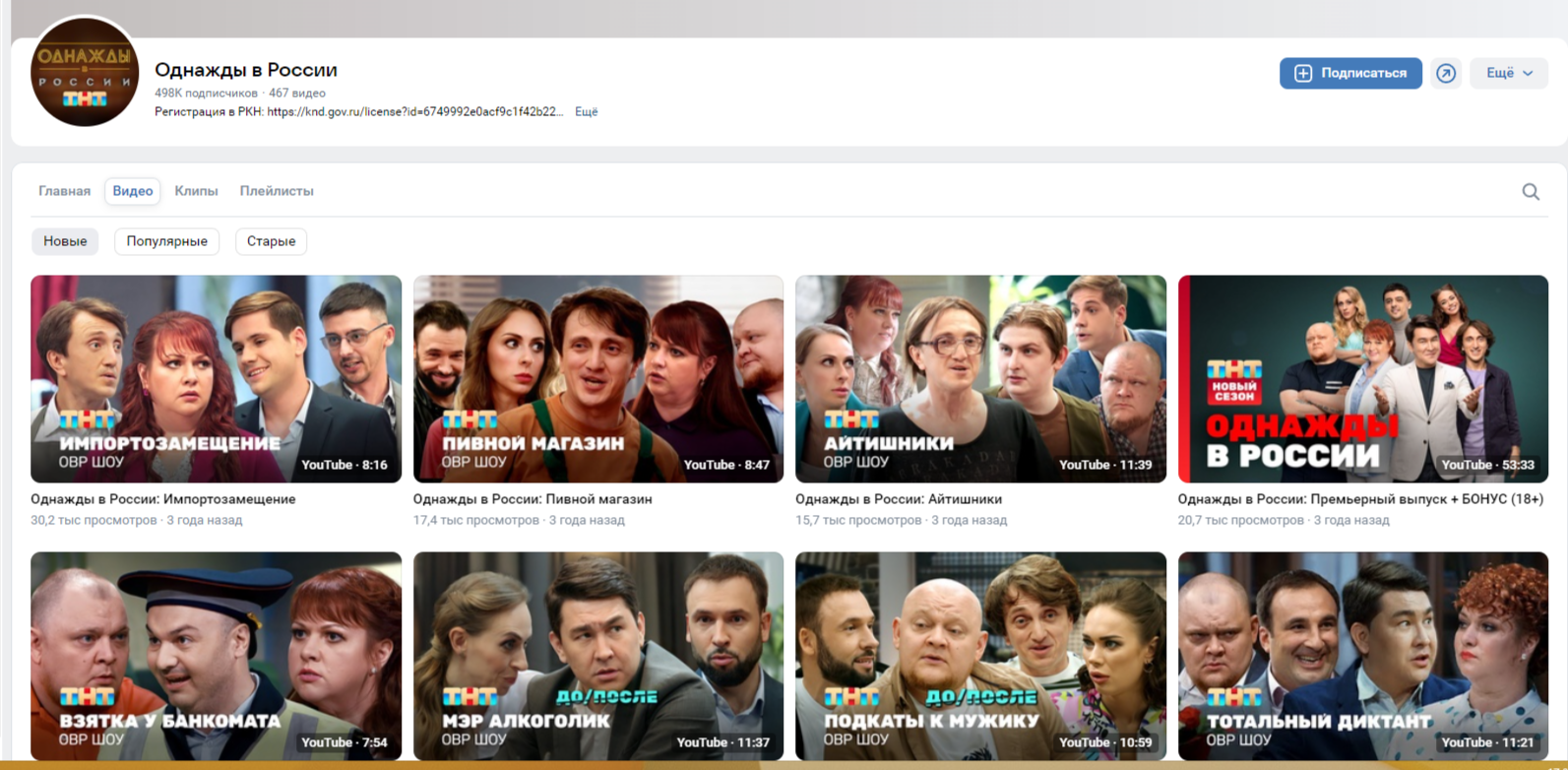Click the 30,2 тыс просмотров view count
The image size is (1568, 770).
click(x=94, y=520)
